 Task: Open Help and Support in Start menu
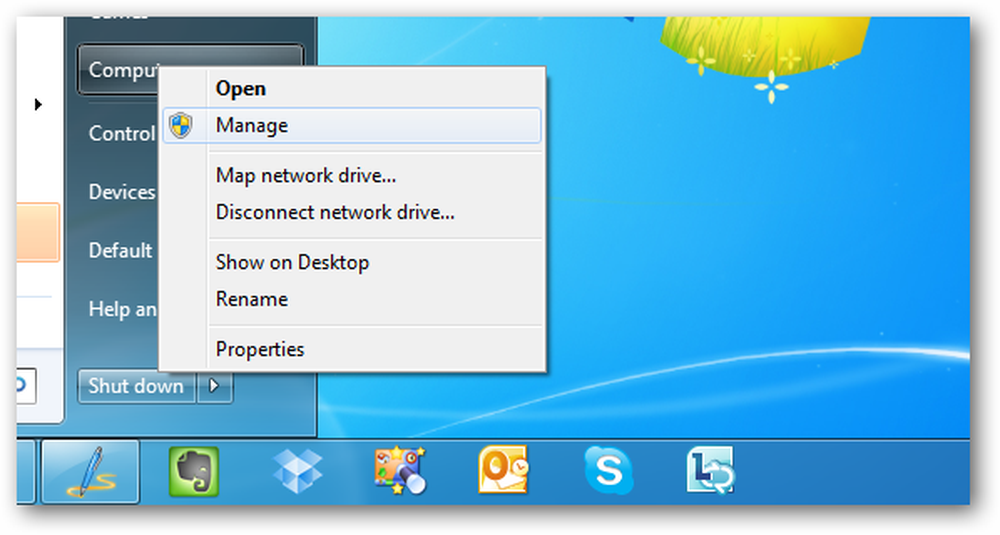pyautogui.click(x=122, y=309)
